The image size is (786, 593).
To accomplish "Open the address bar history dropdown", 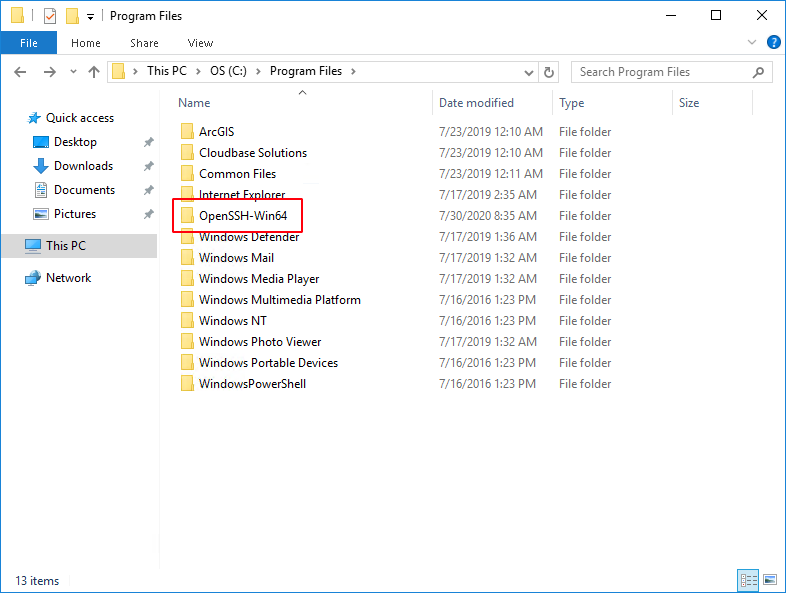I will (529, 72).
